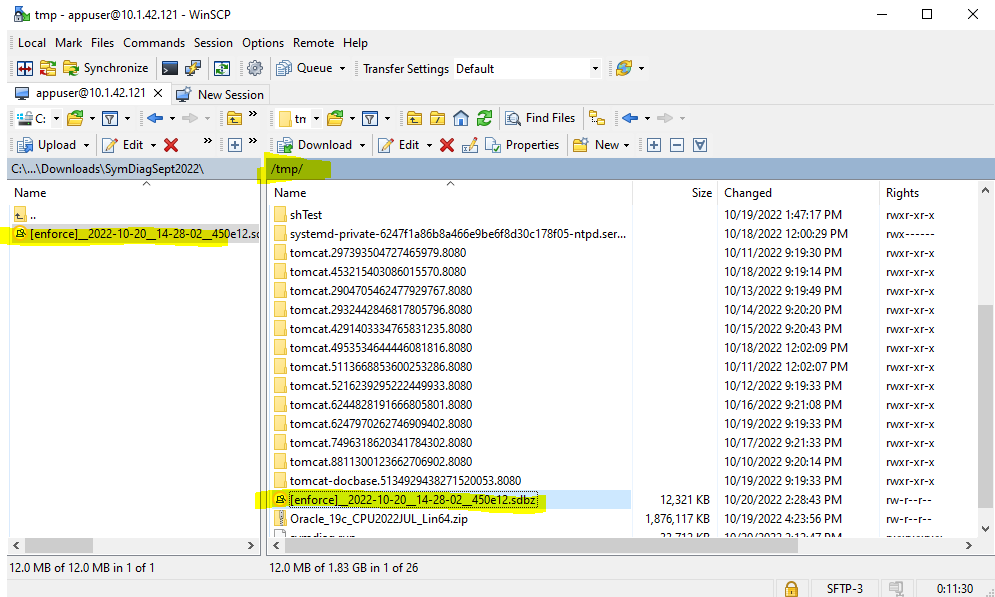Open the terminal console icon
Image resolution: width=995 pixels, height=597 pixels.
[169, 68]
